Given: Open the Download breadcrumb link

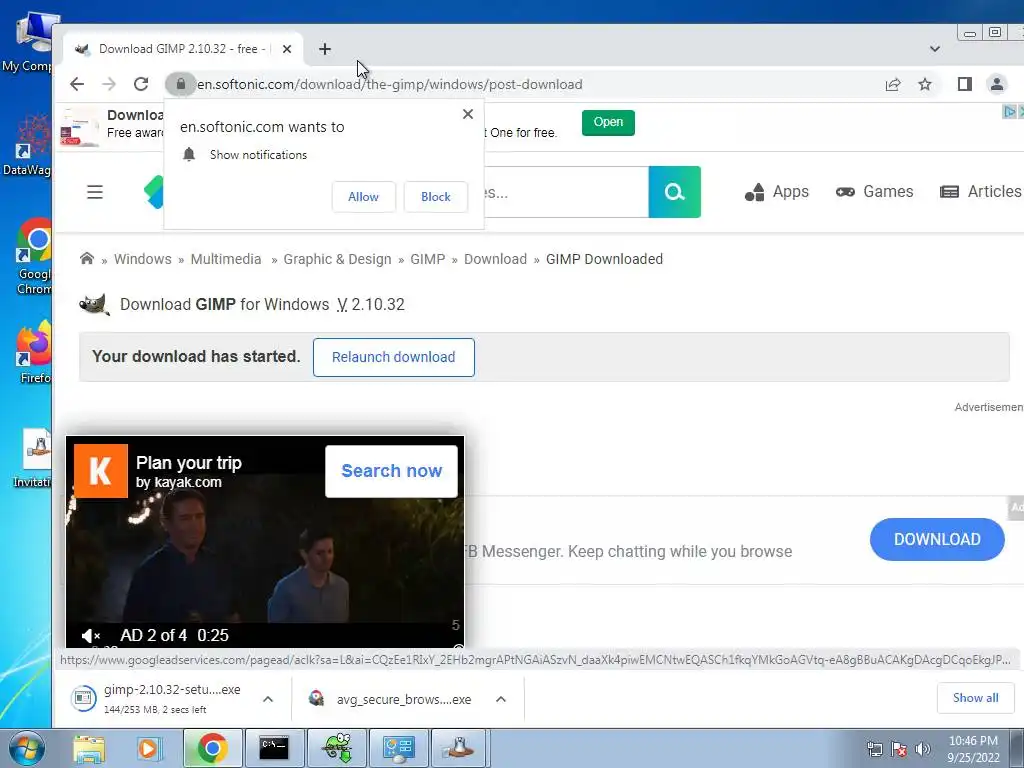Looking at the screenshot, I should (495, 259).
